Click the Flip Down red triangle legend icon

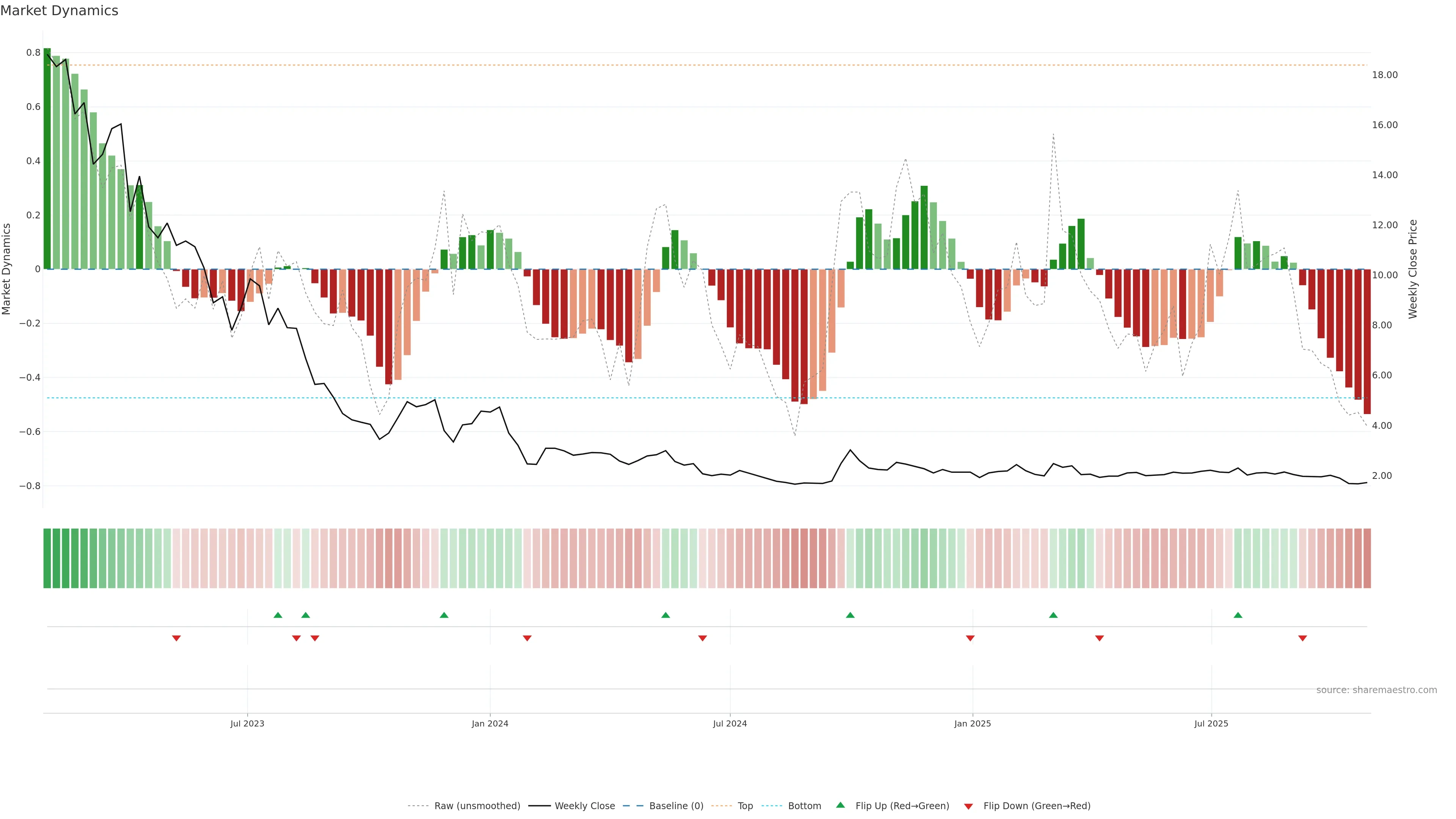(x=968, y=806)
